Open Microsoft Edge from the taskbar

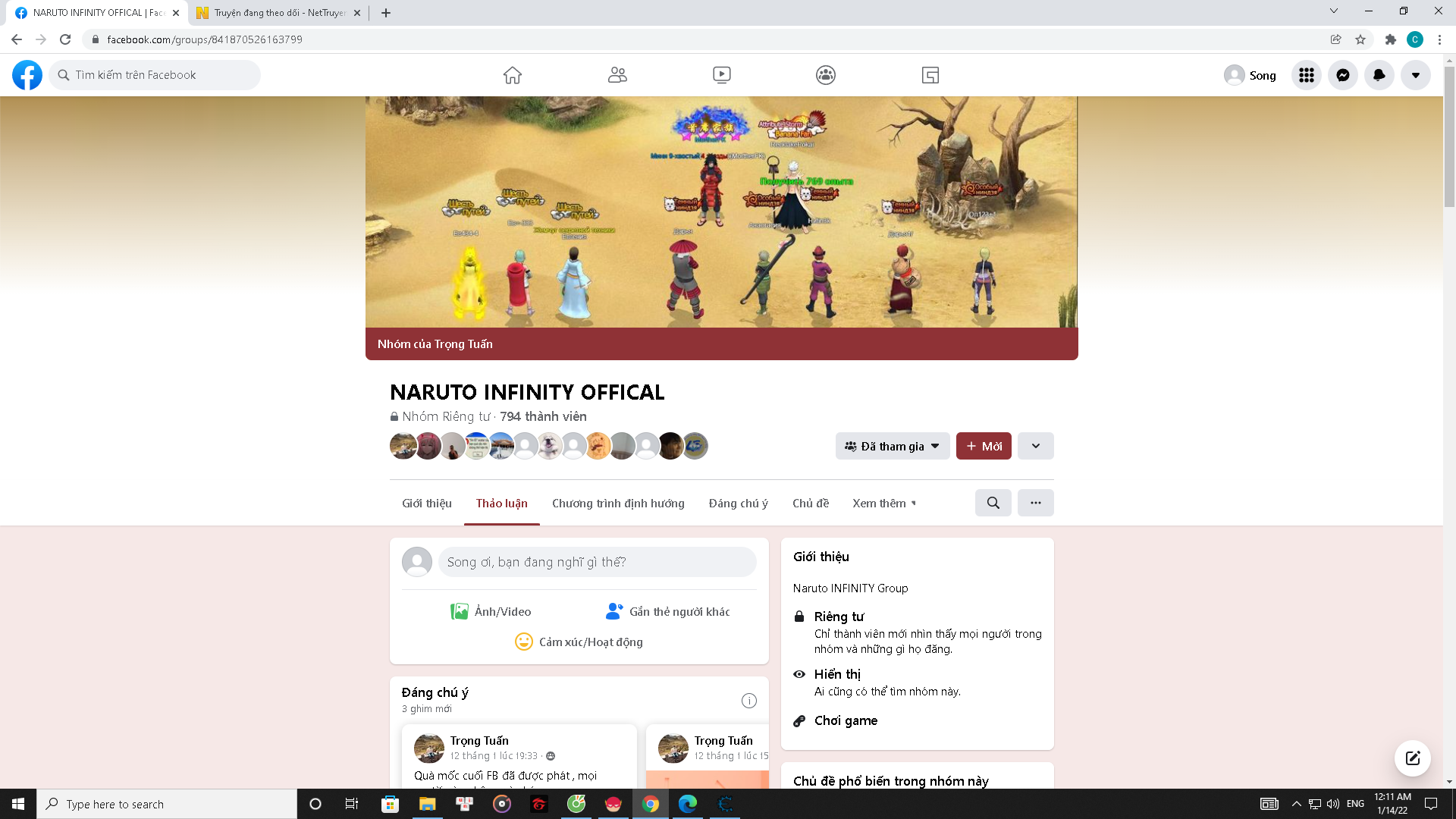tap(688, 804)
